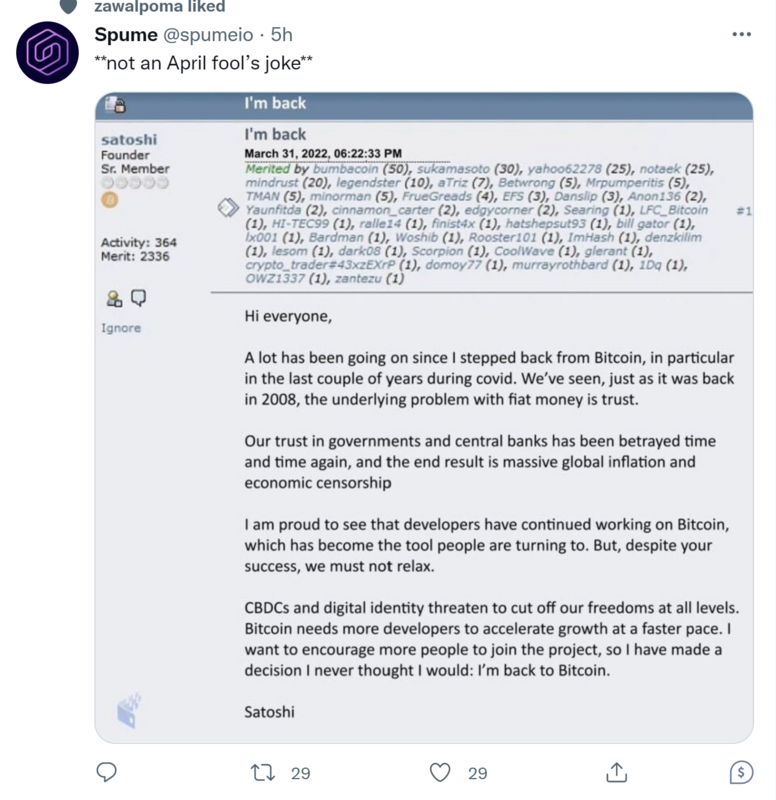Tip the author using dollar icon
Viewport: 776px width, 800px height.
(741, 772)
